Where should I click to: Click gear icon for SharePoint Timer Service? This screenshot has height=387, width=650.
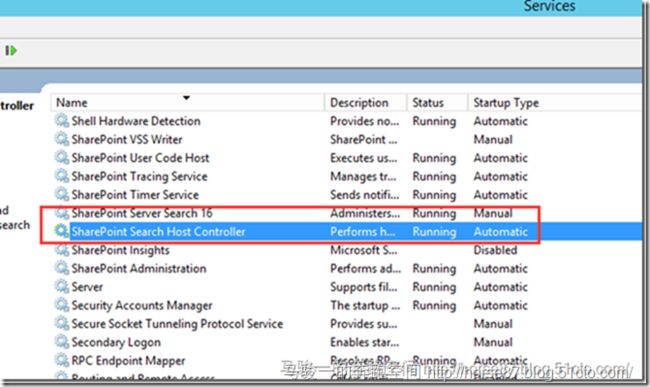(62, 194)
